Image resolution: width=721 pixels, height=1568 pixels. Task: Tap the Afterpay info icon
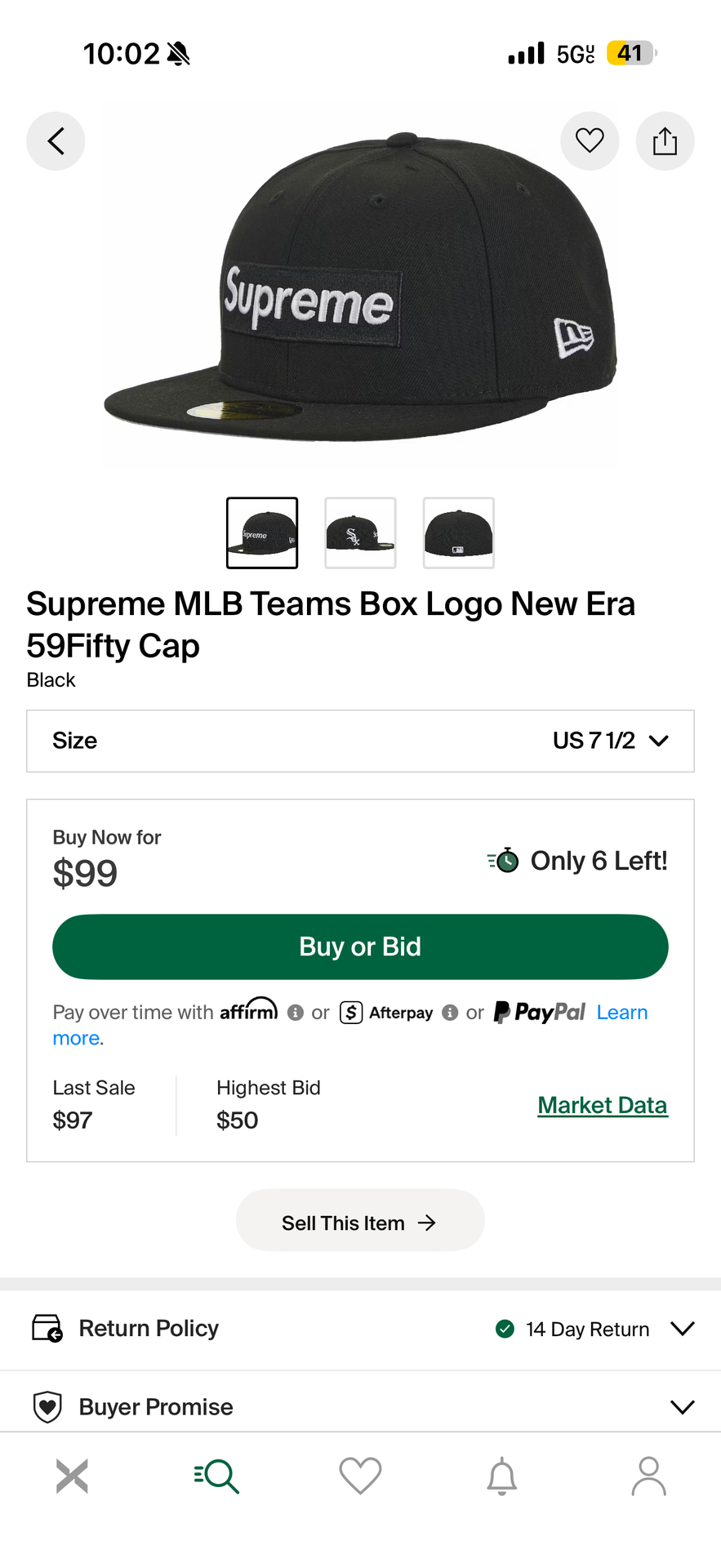[x=450, y=1013]
